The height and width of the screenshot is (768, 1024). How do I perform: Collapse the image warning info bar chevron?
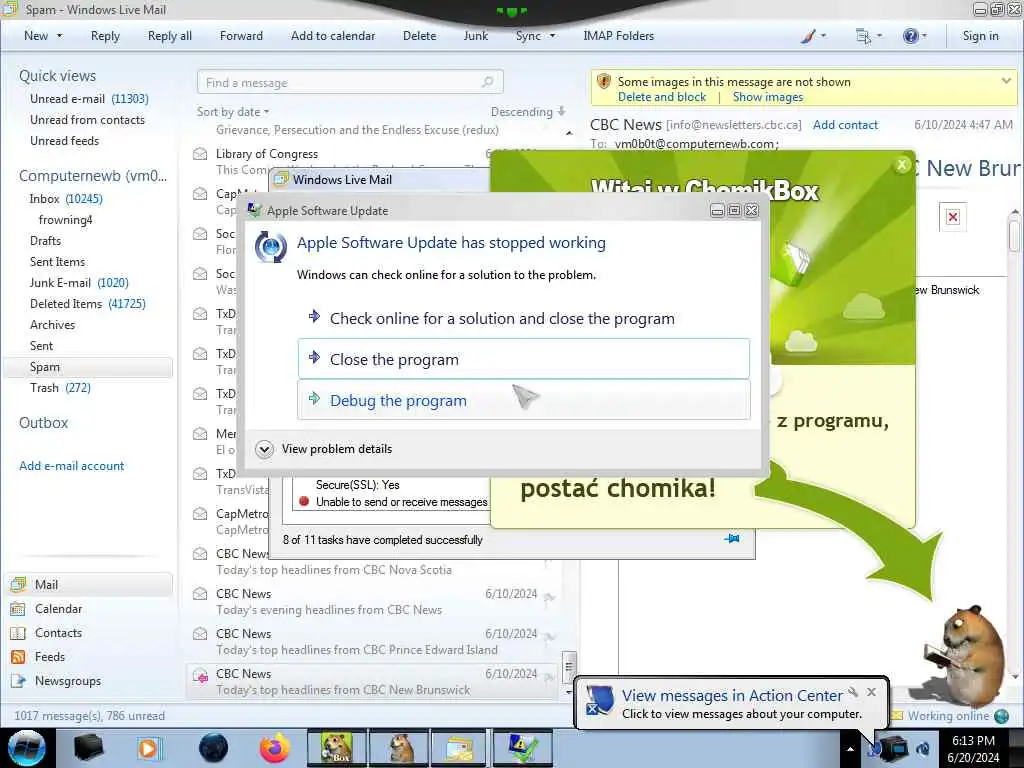point(1006,81)
